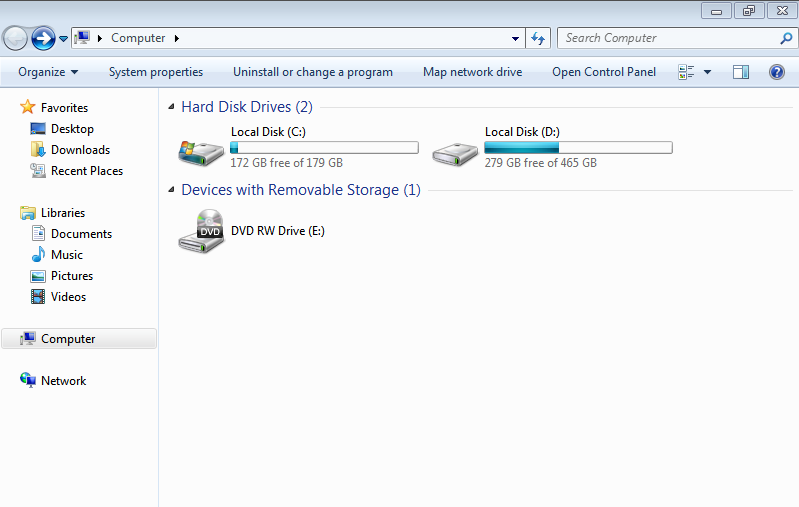Click the Computer icon in sidebar
Screen dimensions: 799x507
[28, 338]
